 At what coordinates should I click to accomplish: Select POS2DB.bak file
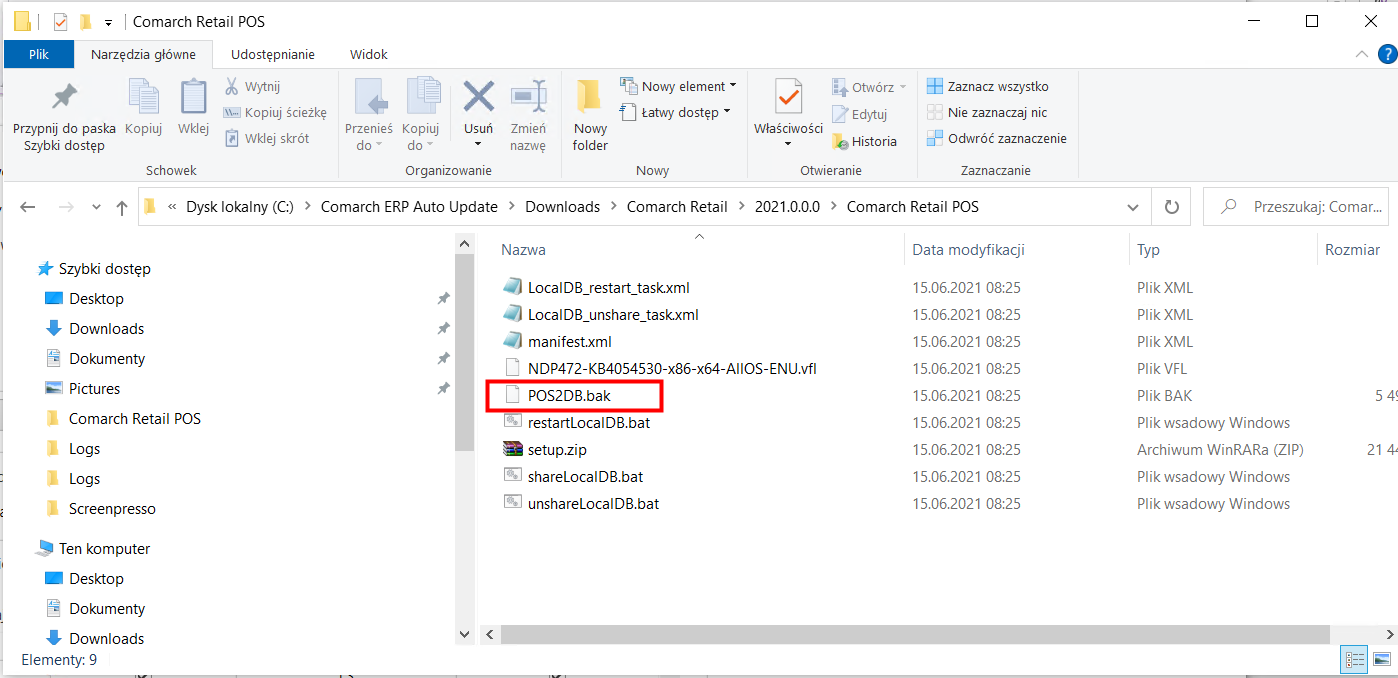pos(569,396)
